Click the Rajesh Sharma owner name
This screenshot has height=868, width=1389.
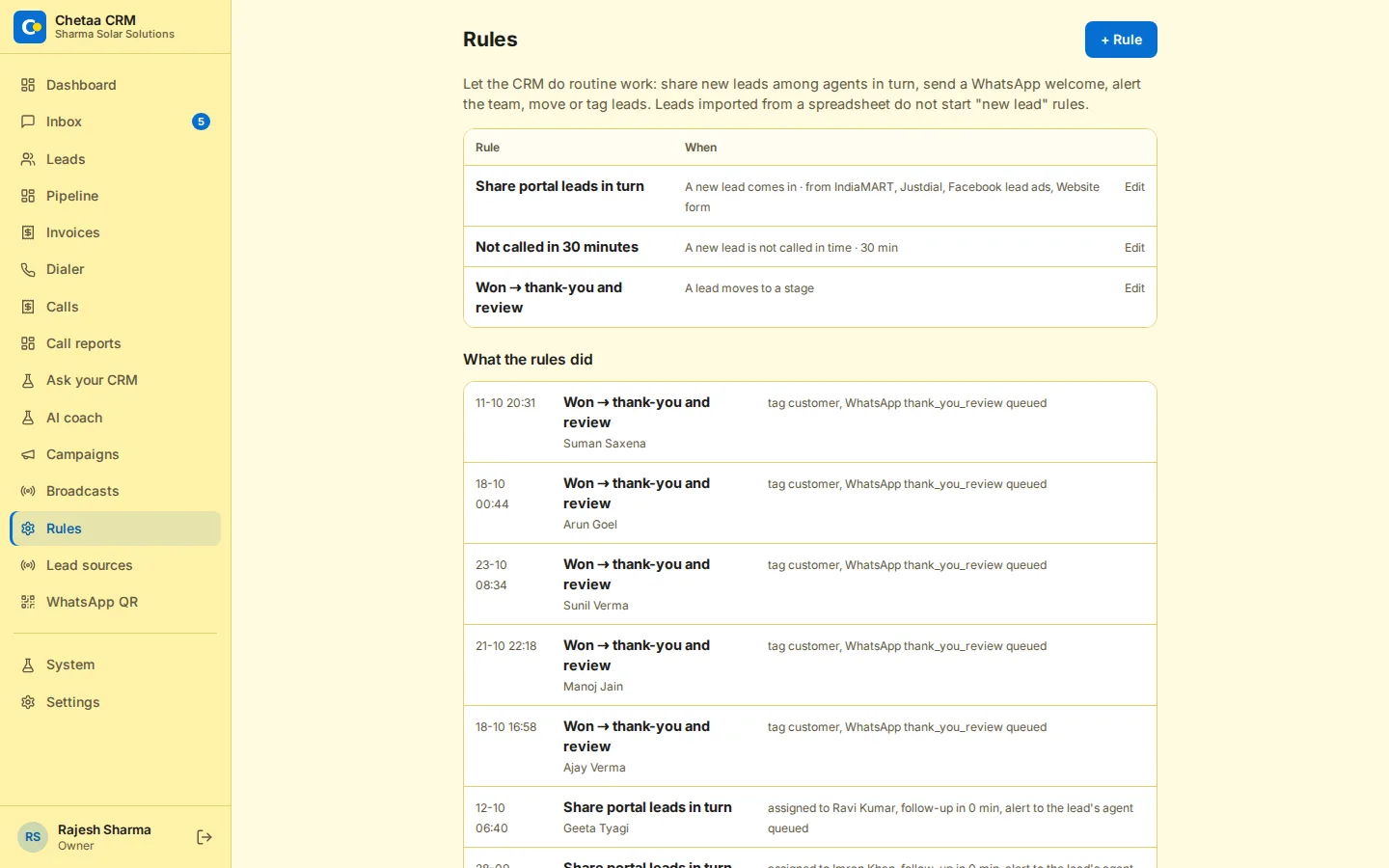coord(104,829)
